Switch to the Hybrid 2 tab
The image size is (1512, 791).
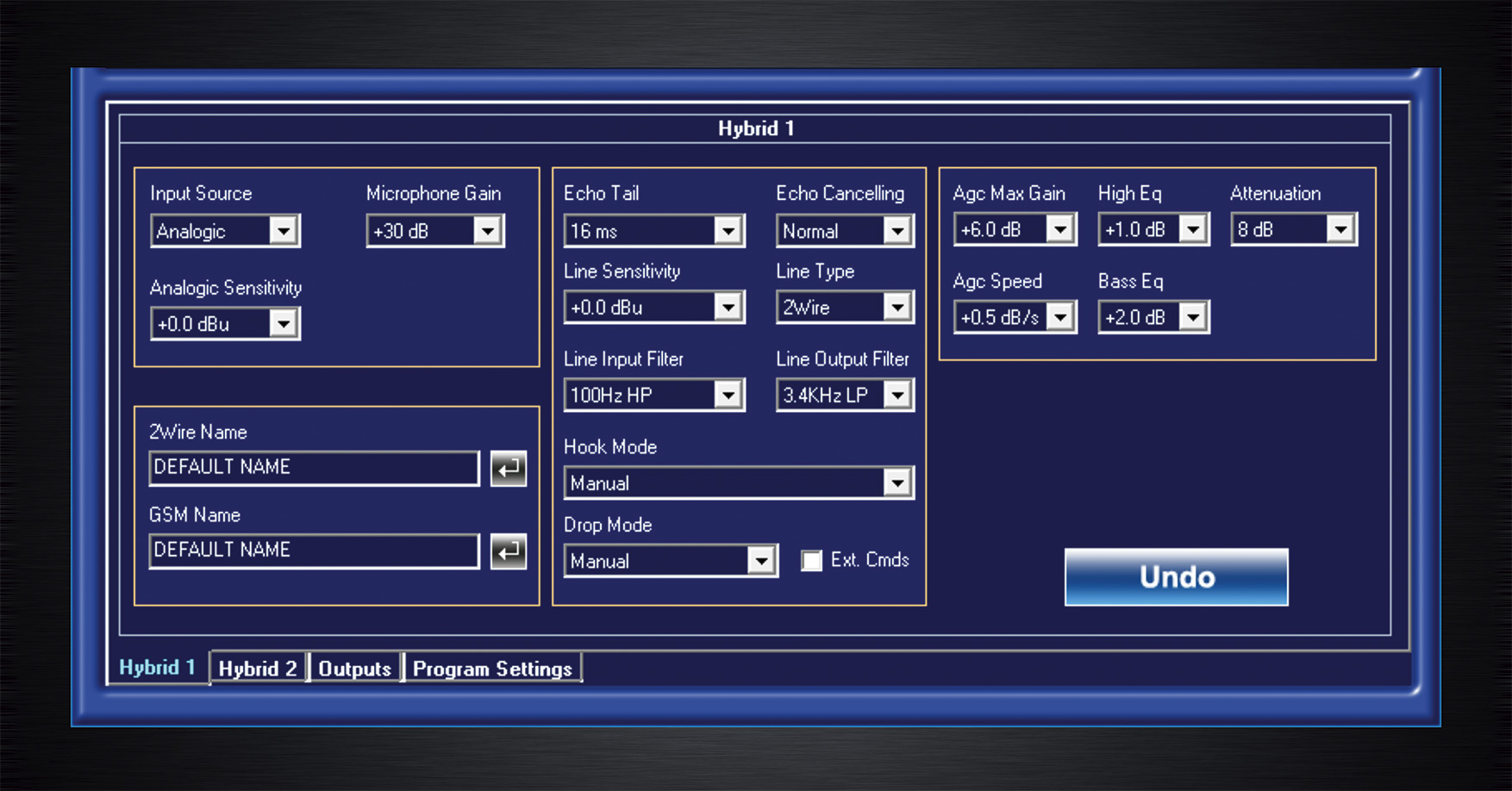[259, 668]
